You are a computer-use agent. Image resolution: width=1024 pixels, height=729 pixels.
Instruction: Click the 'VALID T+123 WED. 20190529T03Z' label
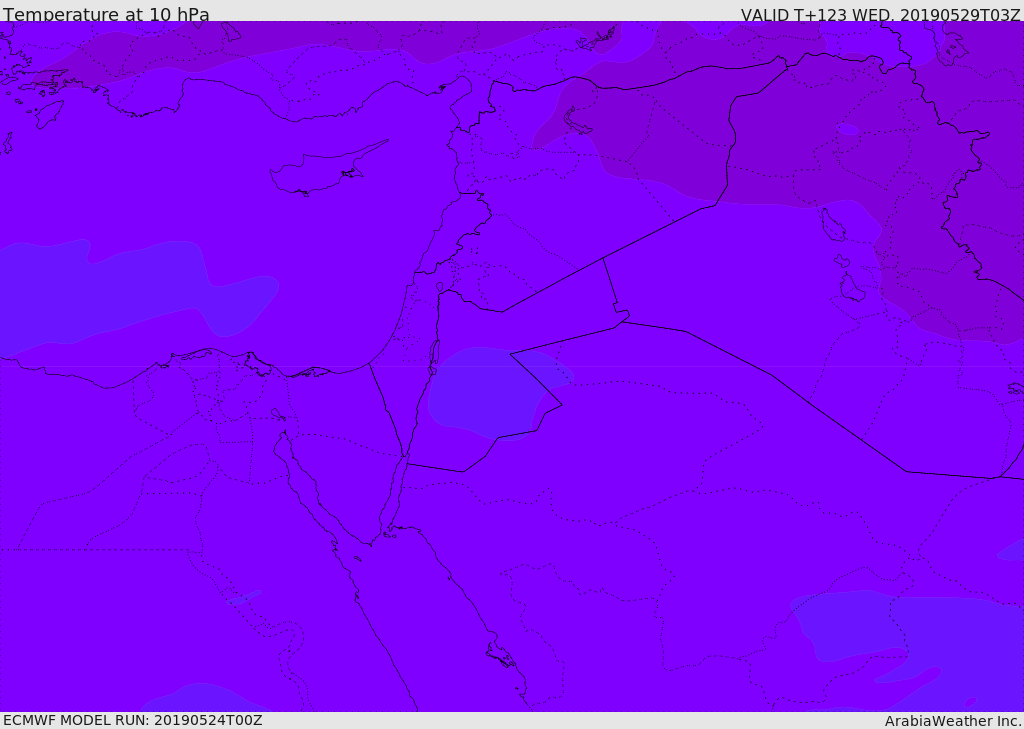880,14
